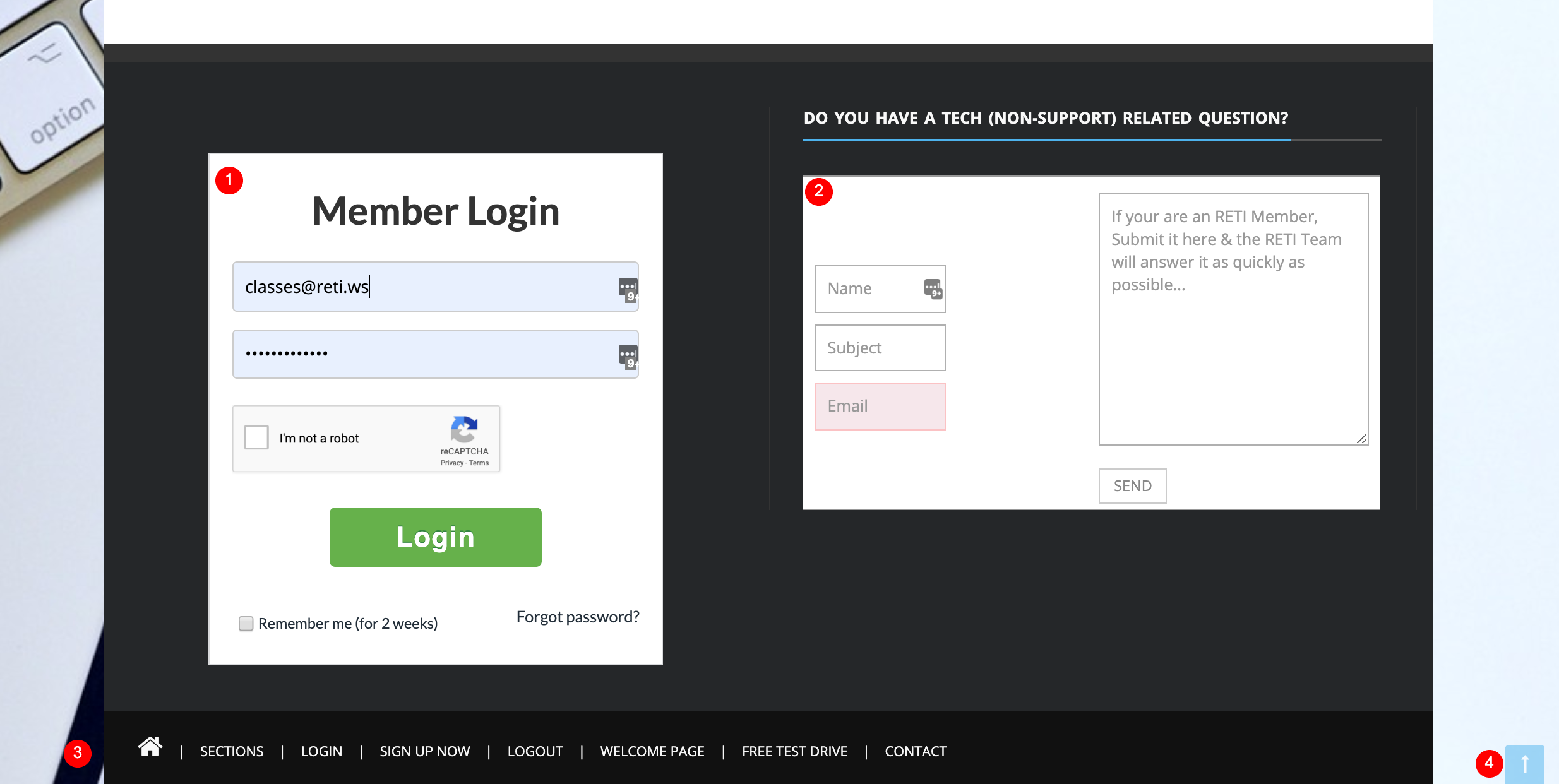
Task: Open LOGIN in footer menu
Action: pyautogui.click(x=321, y=751)
